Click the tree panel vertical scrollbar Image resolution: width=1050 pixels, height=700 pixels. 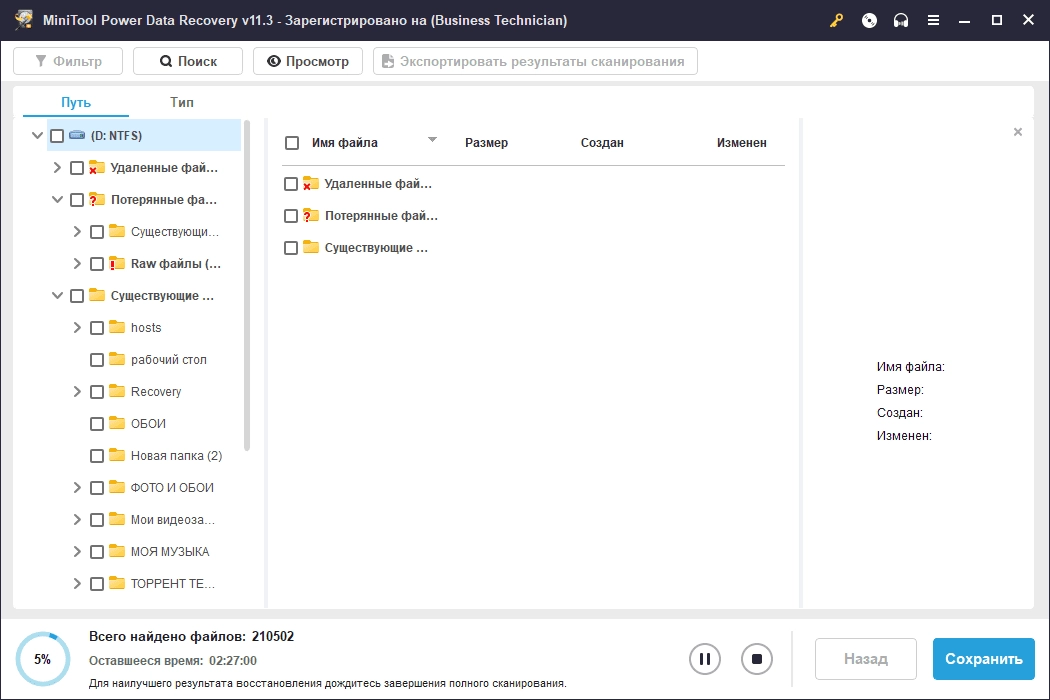tap(246, 286)
